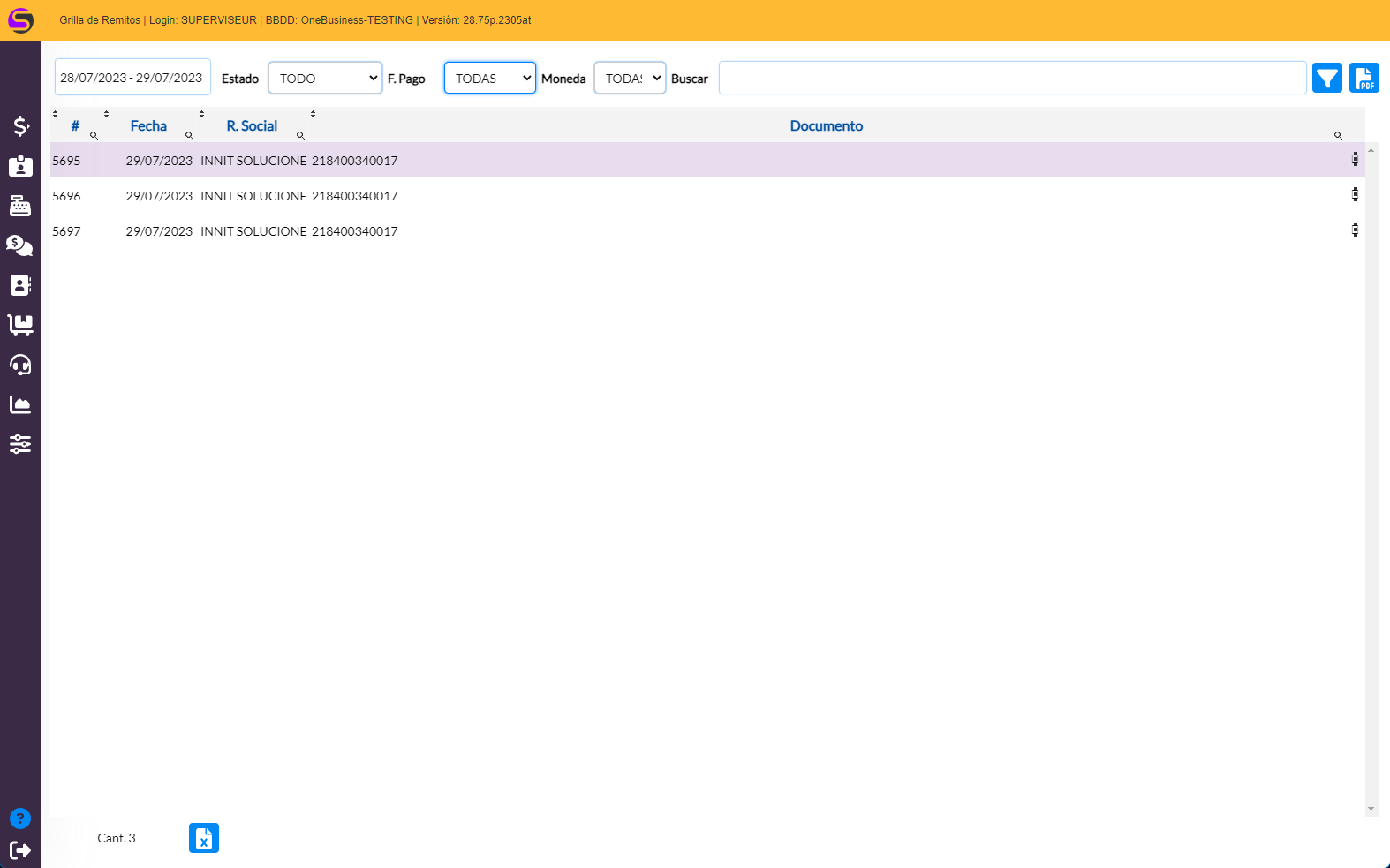Expand the Estado dropdown

pyautogui.click(x=325, y=79)
